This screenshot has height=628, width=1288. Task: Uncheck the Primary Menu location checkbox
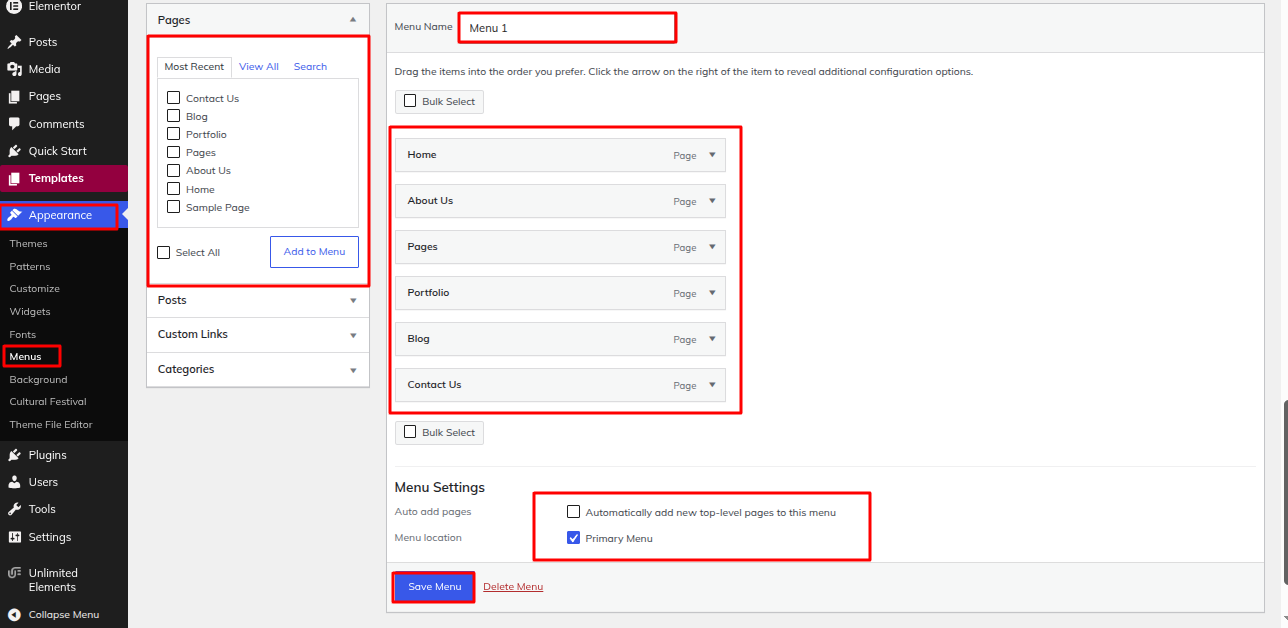pyautogui.click(x=574, y=538)
